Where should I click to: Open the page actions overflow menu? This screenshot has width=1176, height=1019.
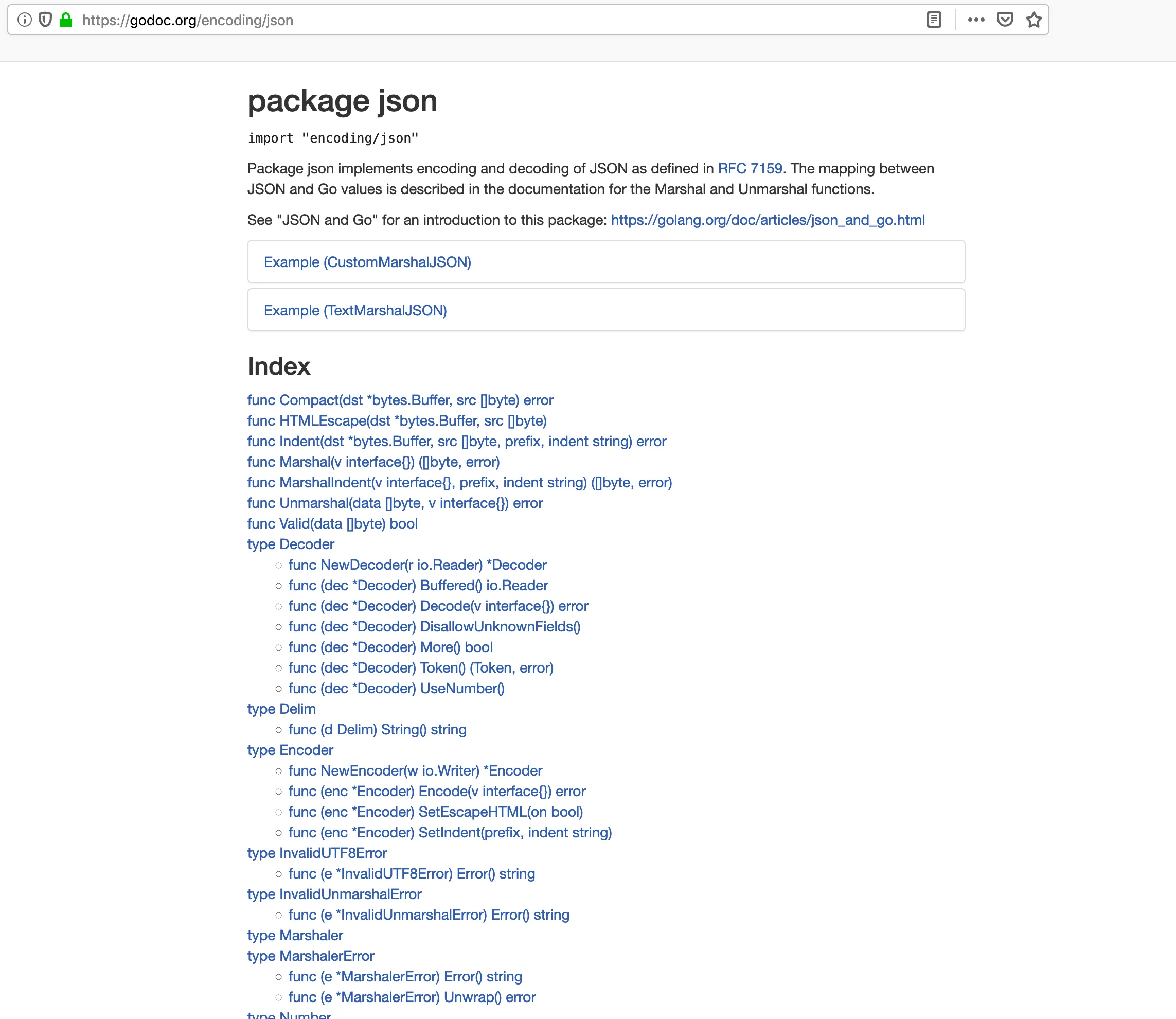click(976, 20)
